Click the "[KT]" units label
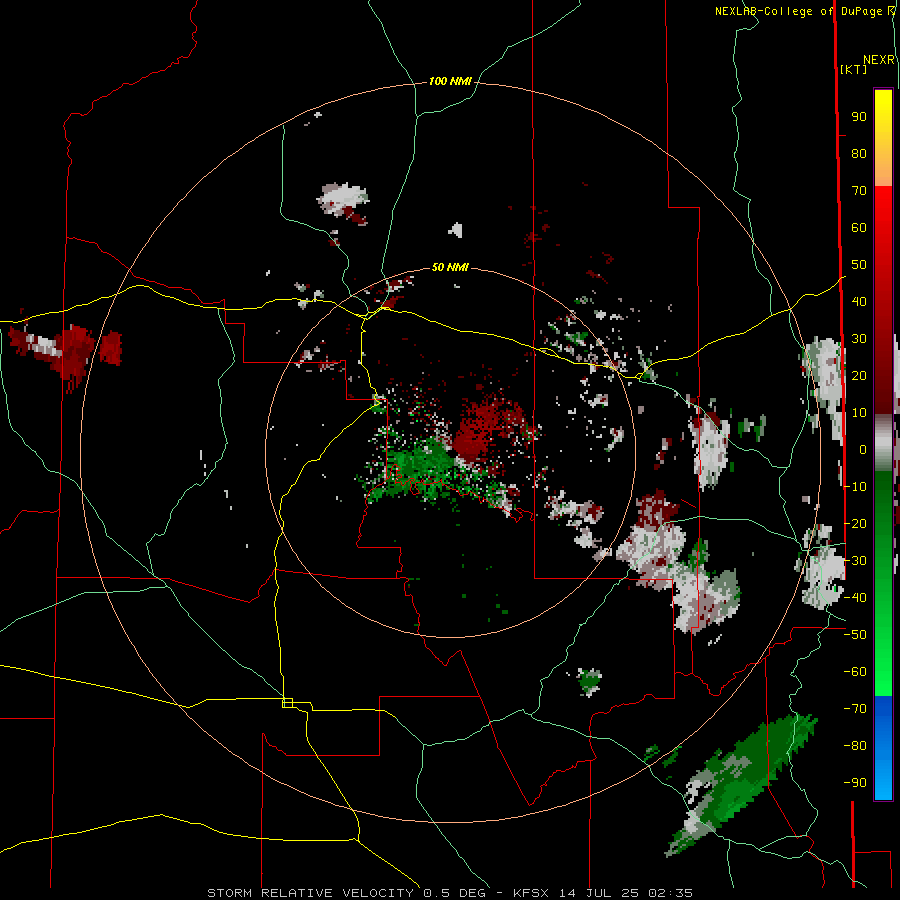The width and height of the screenshot is (900, 900). pos(853,69)
